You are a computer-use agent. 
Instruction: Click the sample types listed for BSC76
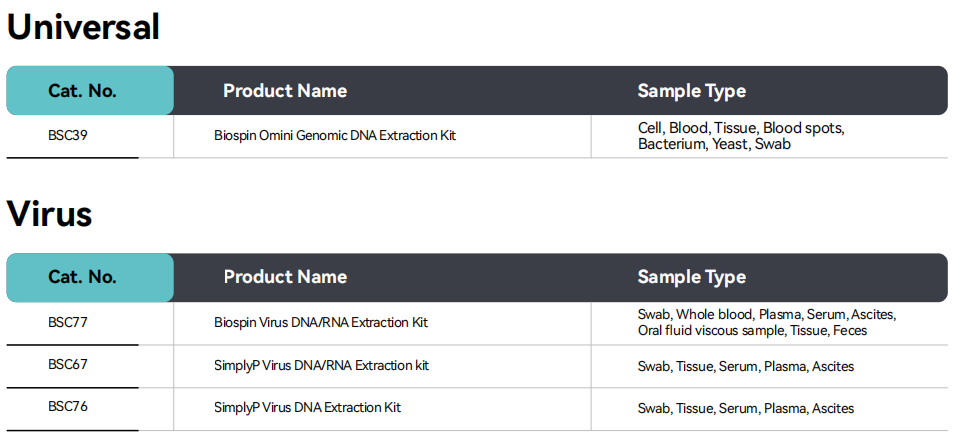[745, 408]
